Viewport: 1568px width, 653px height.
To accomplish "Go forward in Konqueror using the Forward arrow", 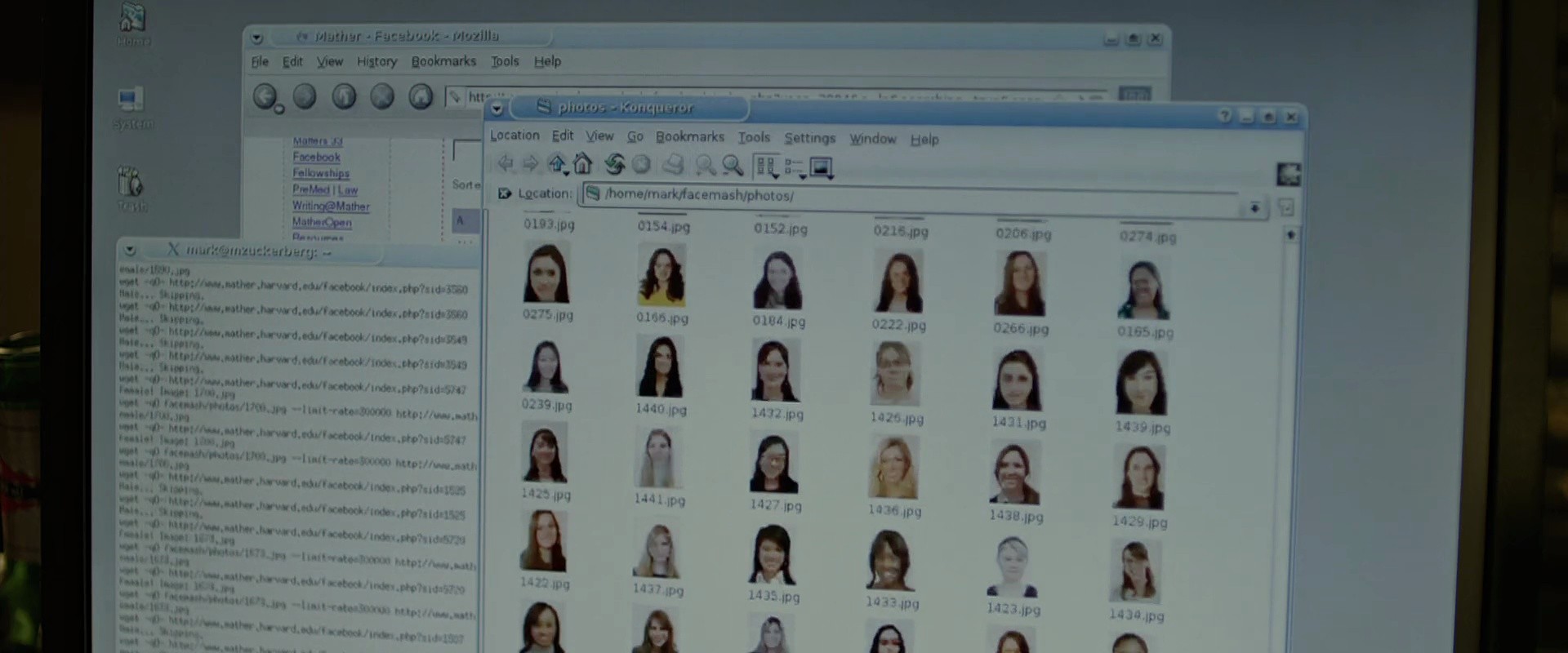I will [531, 164].
